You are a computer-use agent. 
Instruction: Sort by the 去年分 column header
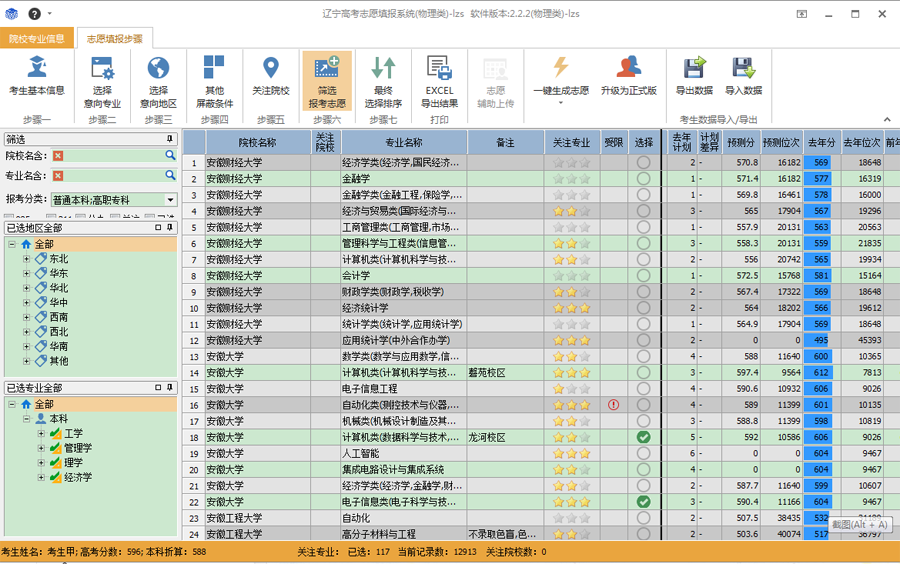coord(821,142)
